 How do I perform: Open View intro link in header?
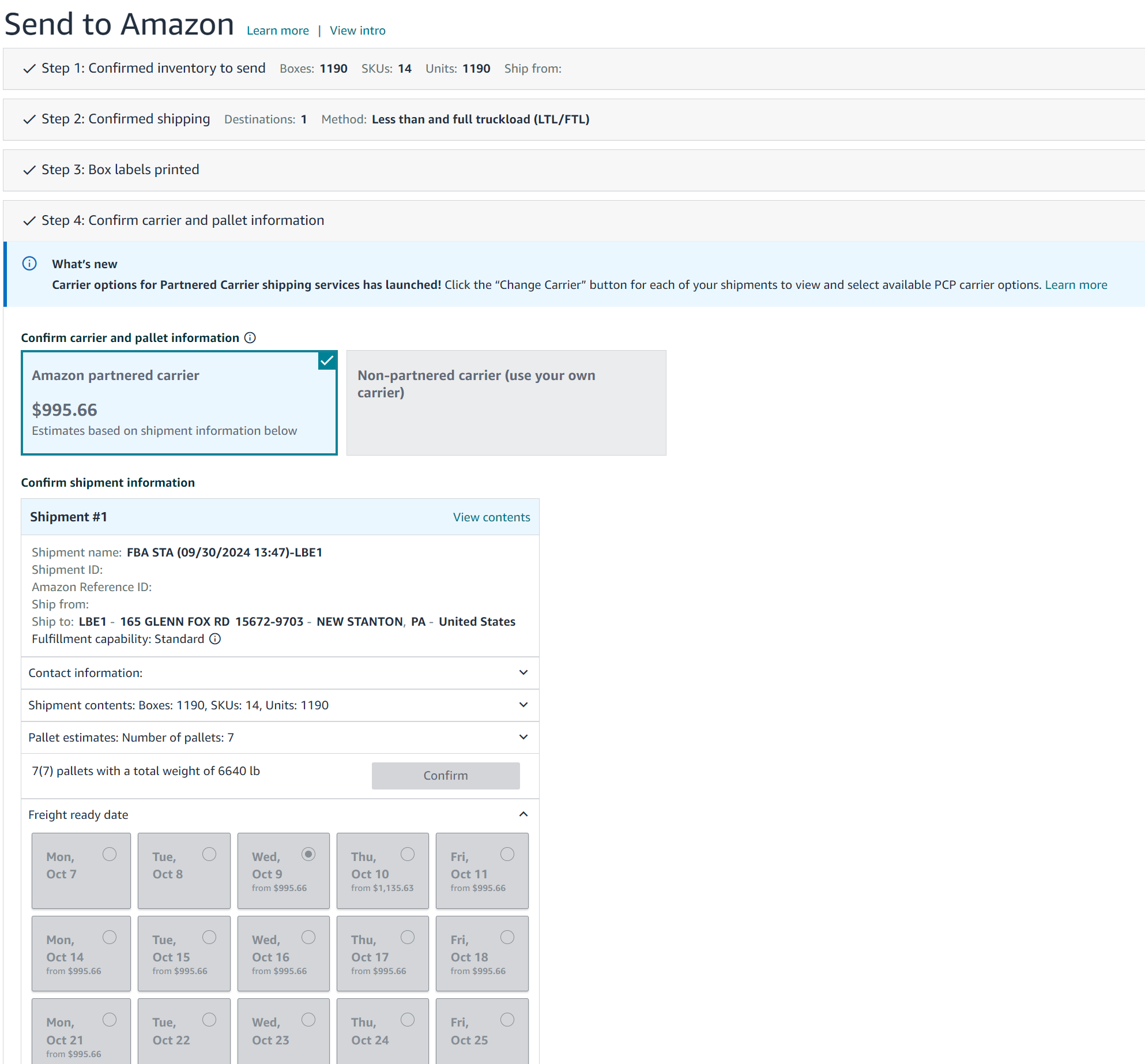357,31
